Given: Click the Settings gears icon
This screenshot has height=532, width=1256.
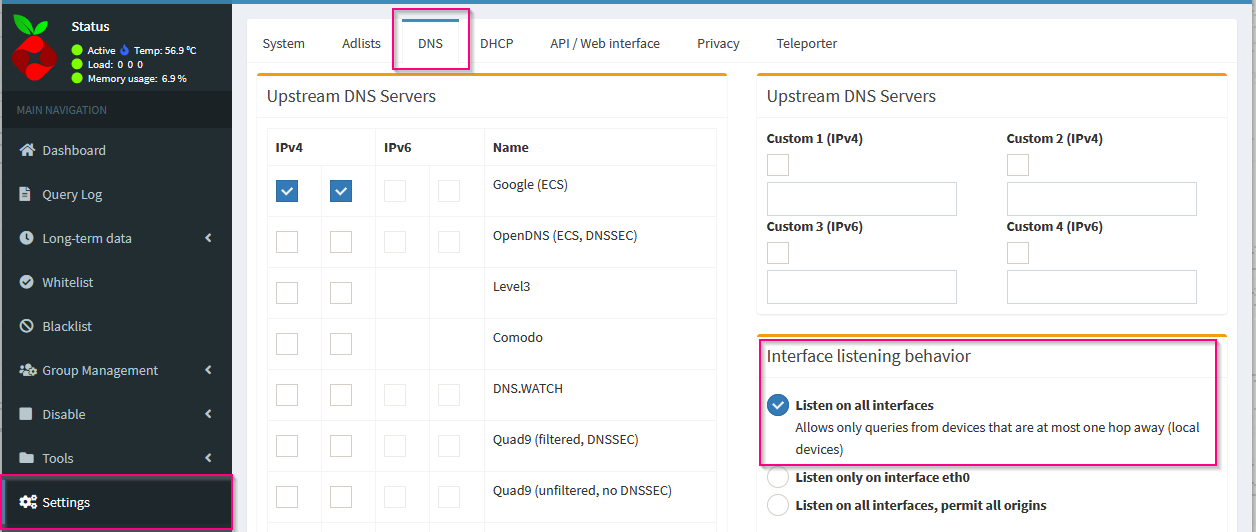Looking at the screenshot, I should [x=27, y=502].
